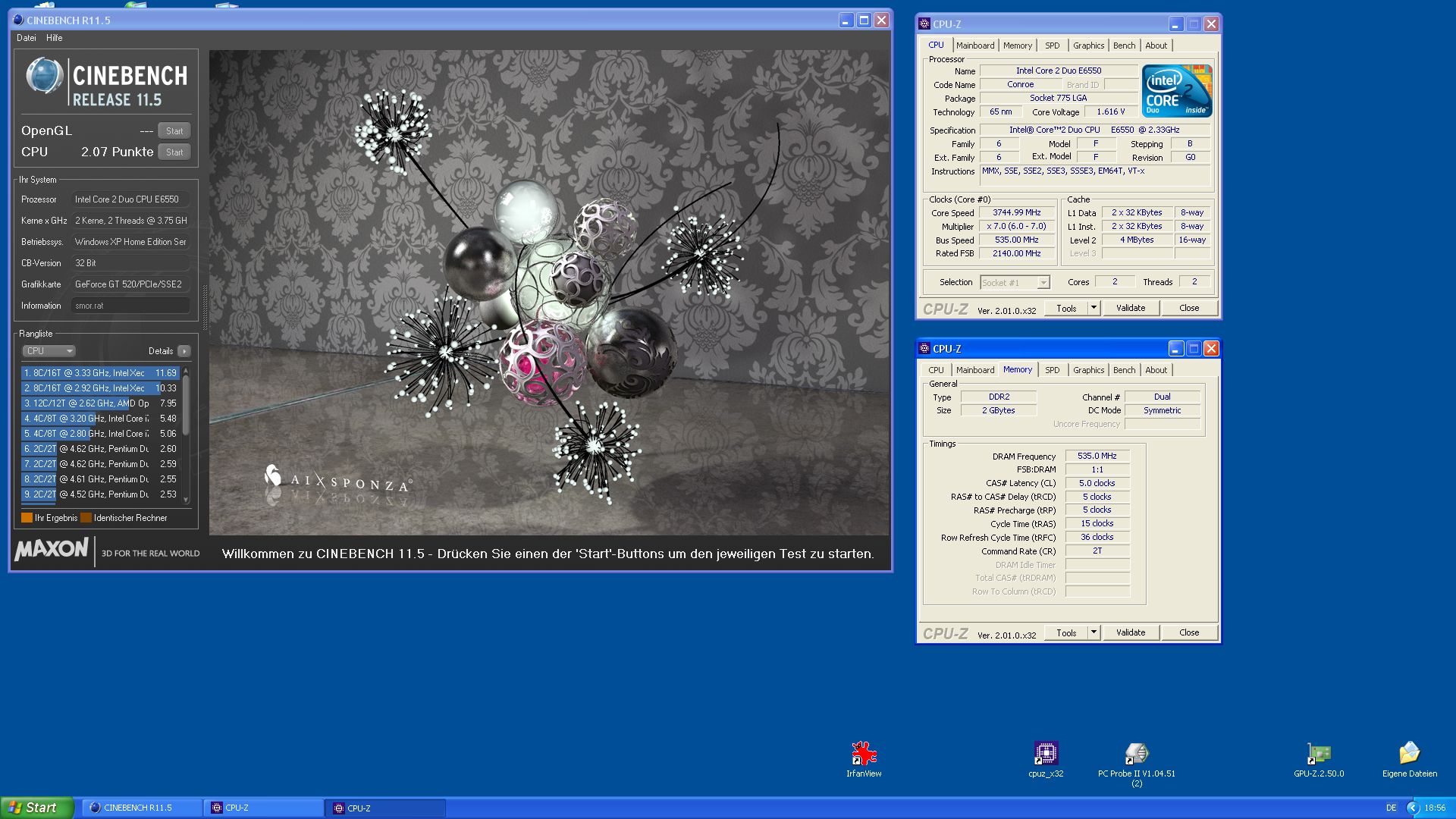Click brown Identischer Rechner legend swatch
This screenshot has height=819, width=1456.
coord(86,518)
